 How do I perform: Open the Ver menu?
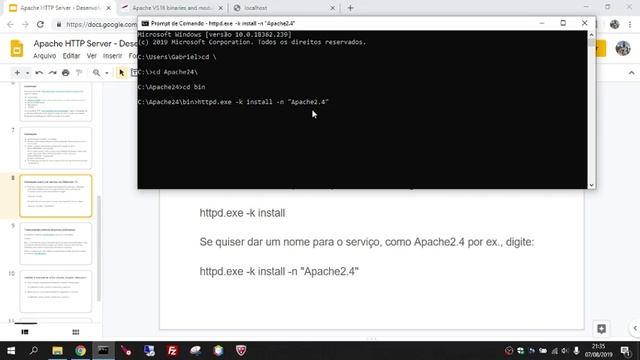92,56
